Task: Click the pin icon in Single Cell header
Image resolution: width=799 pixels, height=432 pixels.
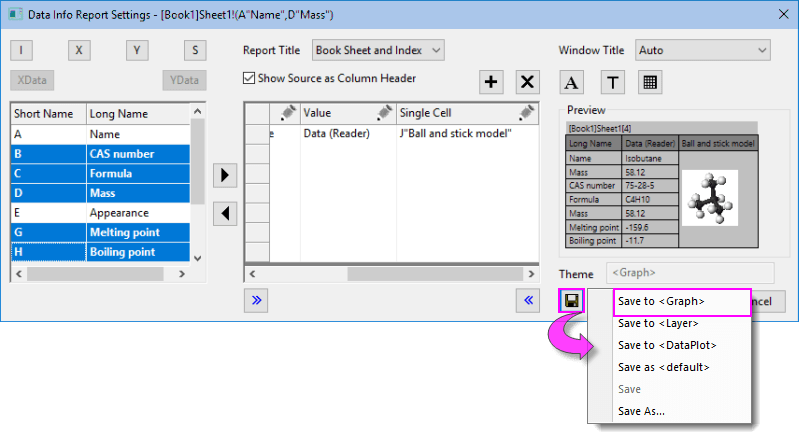Action: point(526,113)
